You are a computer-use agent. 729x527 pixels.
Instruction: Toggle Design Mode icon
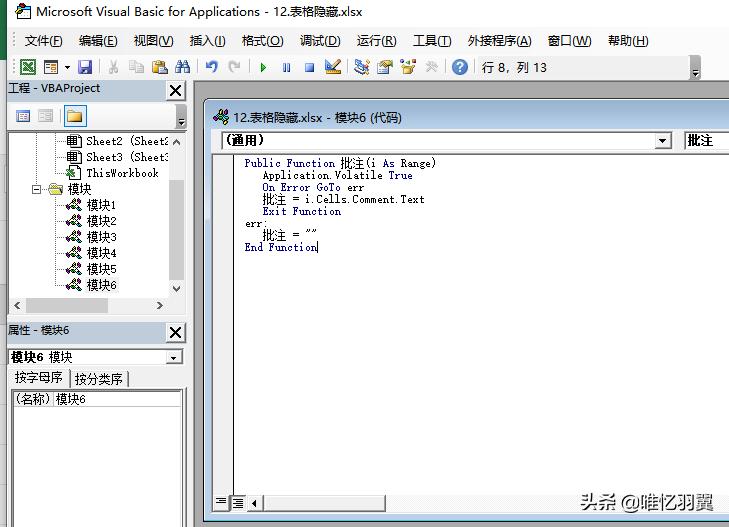click(x=333, y=67)
